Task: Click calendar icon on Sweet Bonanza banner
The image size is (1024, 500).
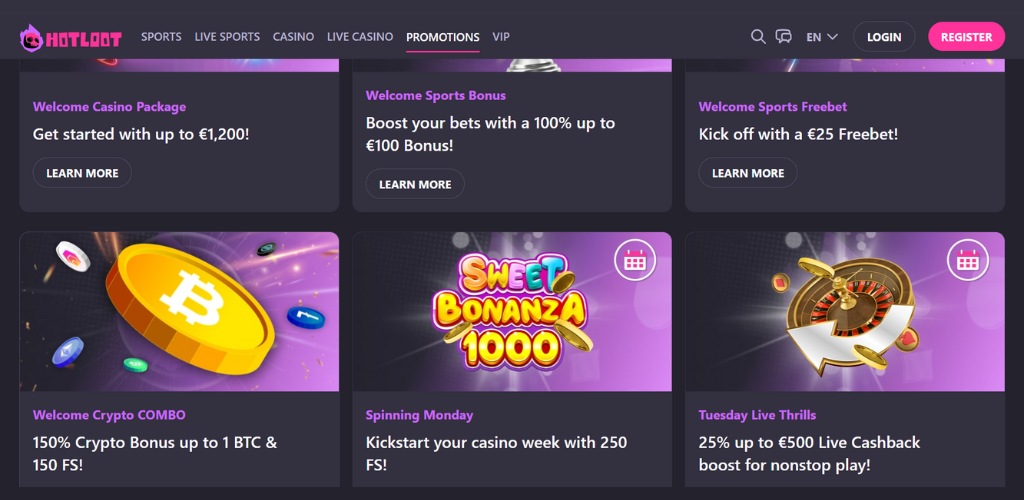Action: point(635,261)
